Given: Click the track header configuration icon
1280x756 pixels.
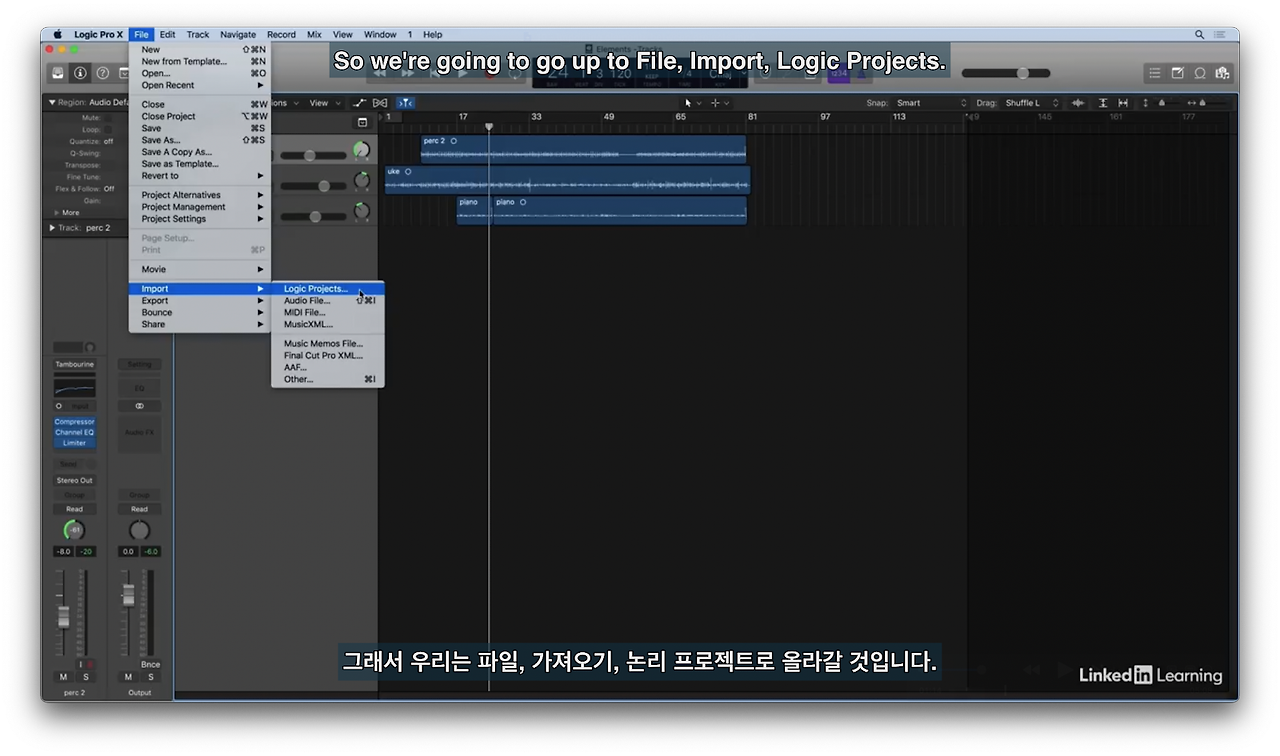Looking at the screenshot, I should coord(362,123).
